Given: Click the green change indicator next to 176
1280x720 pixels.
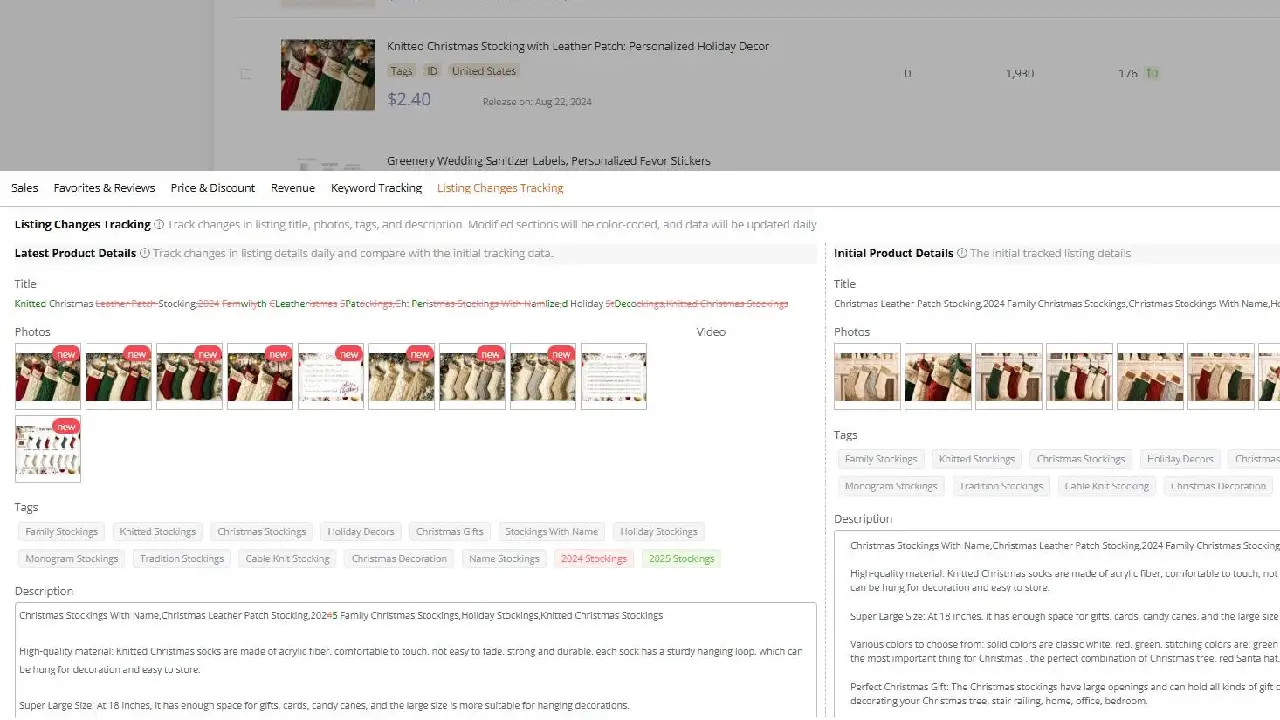Looking at the screenshot, I should tap(1152, 73).
